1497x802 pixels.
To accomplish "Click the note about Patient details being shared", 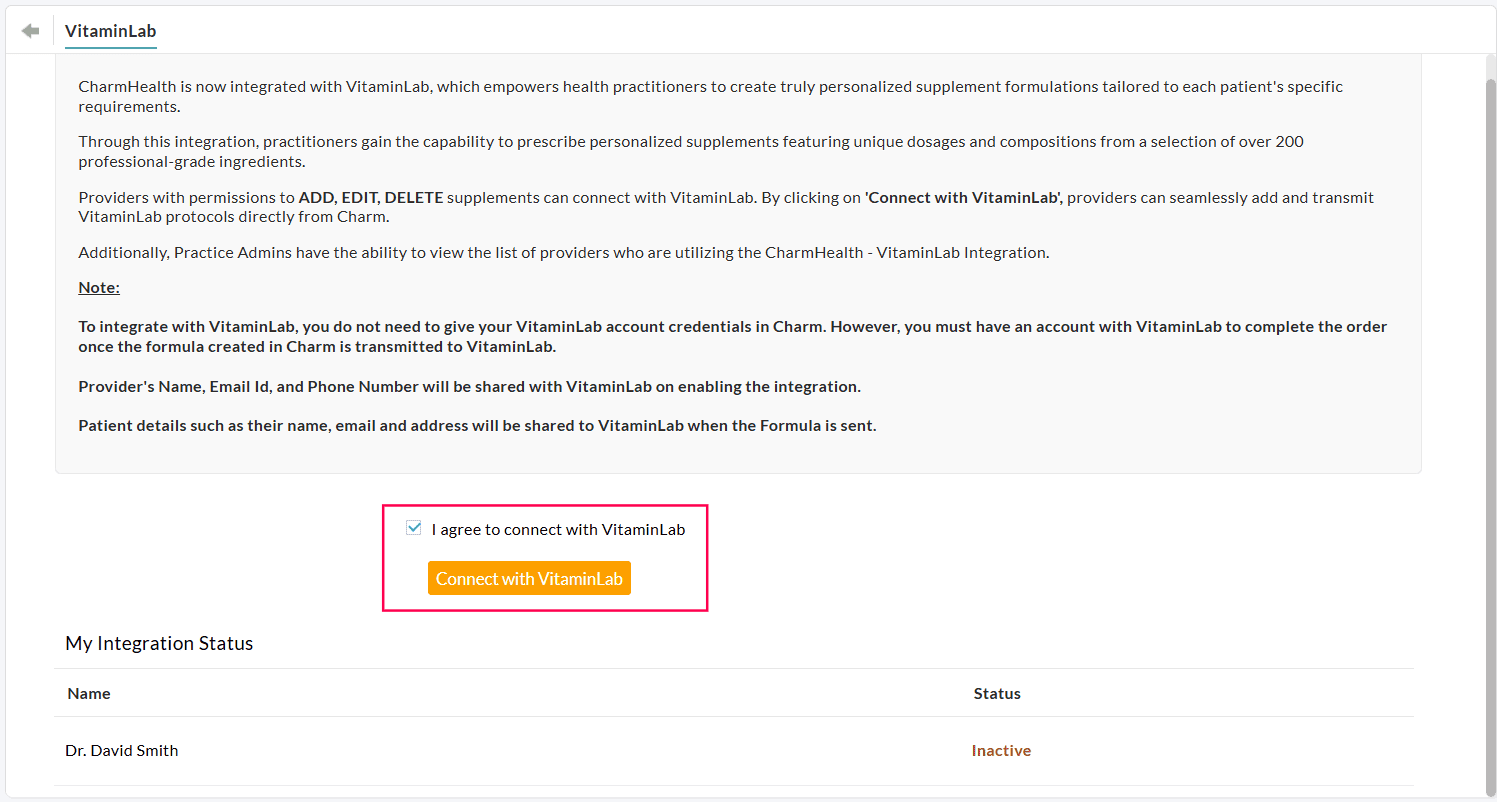I will (477, 426).
